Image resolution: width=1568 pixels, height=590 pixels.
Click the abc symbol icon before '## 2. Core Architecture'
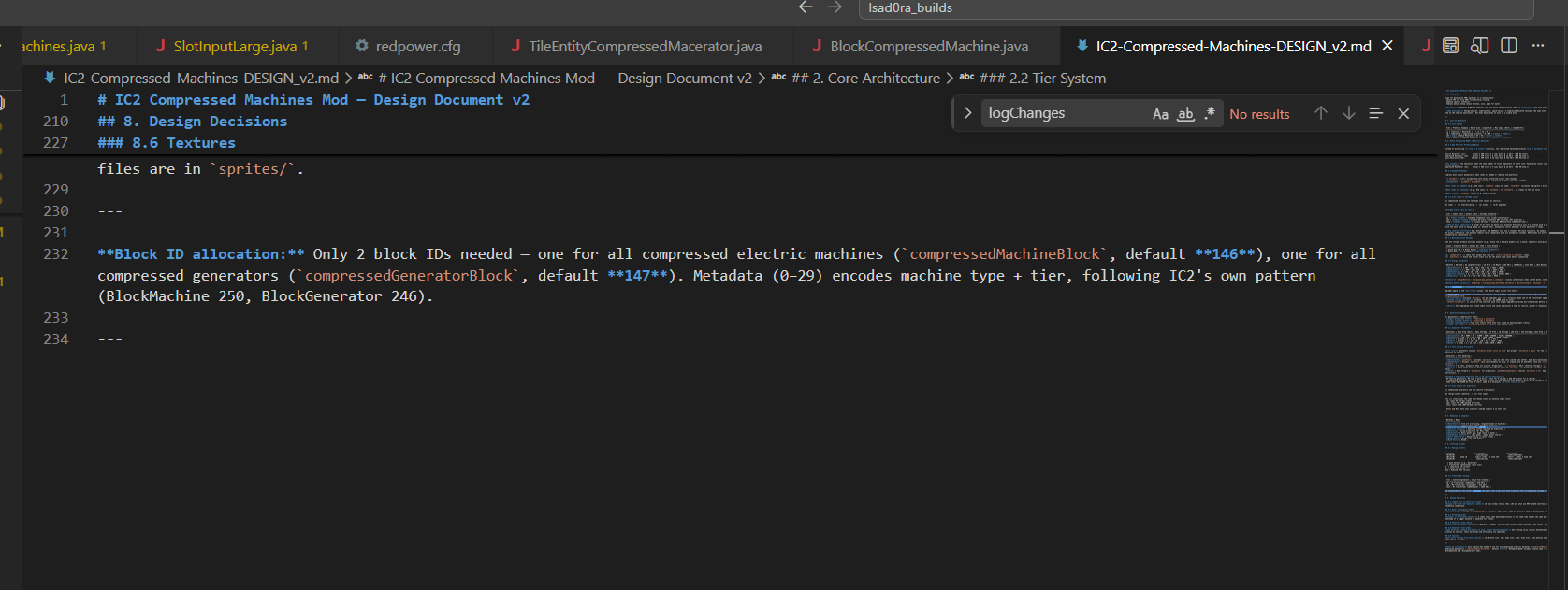778,78
